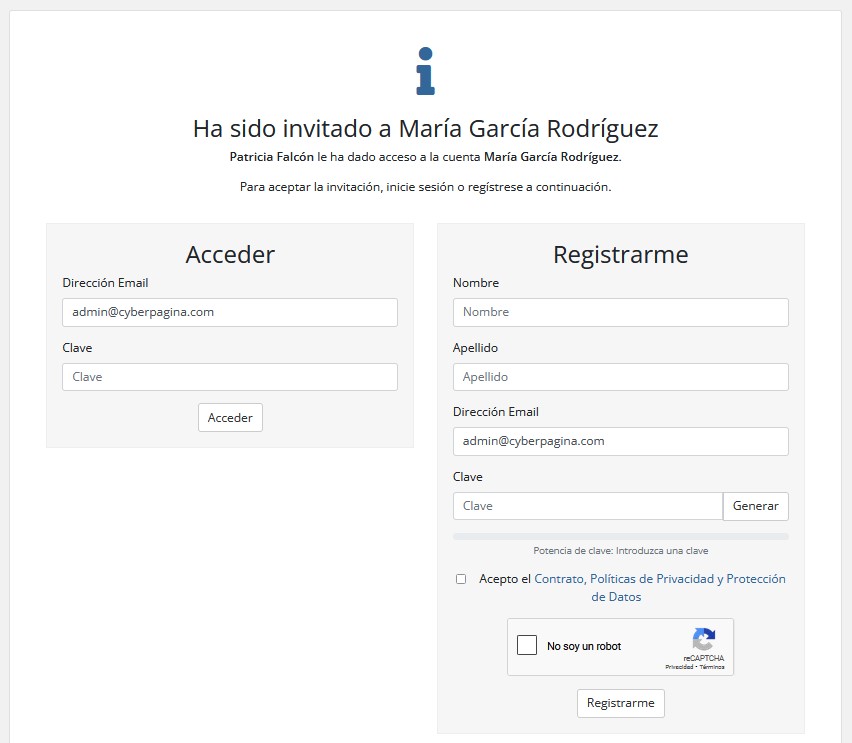852x743 pixels.
Task: Click into the Apellido input field
Action: point(620,377)
